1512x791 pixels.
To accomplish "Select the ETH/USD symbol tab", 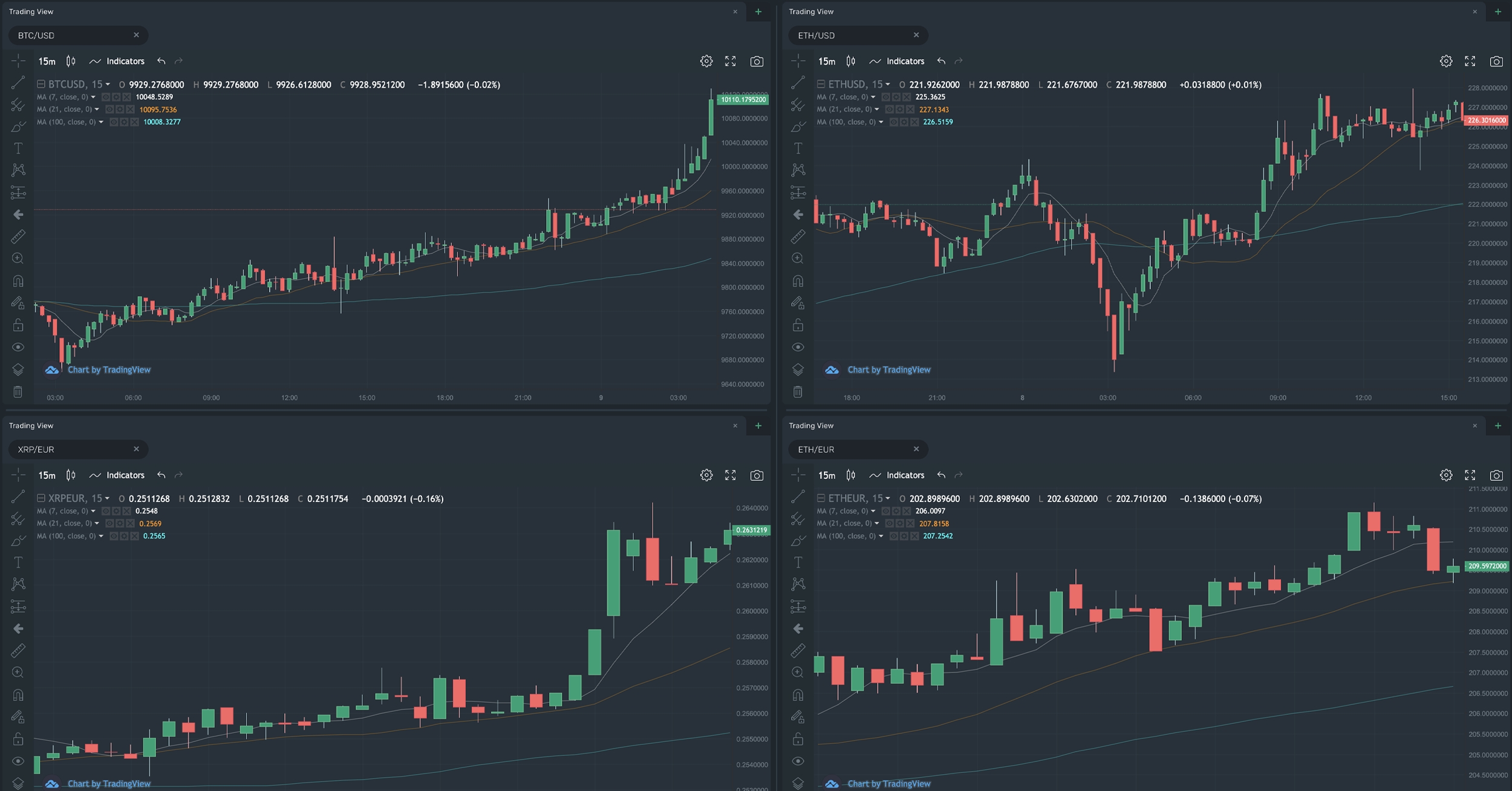I will coord(816,36).
